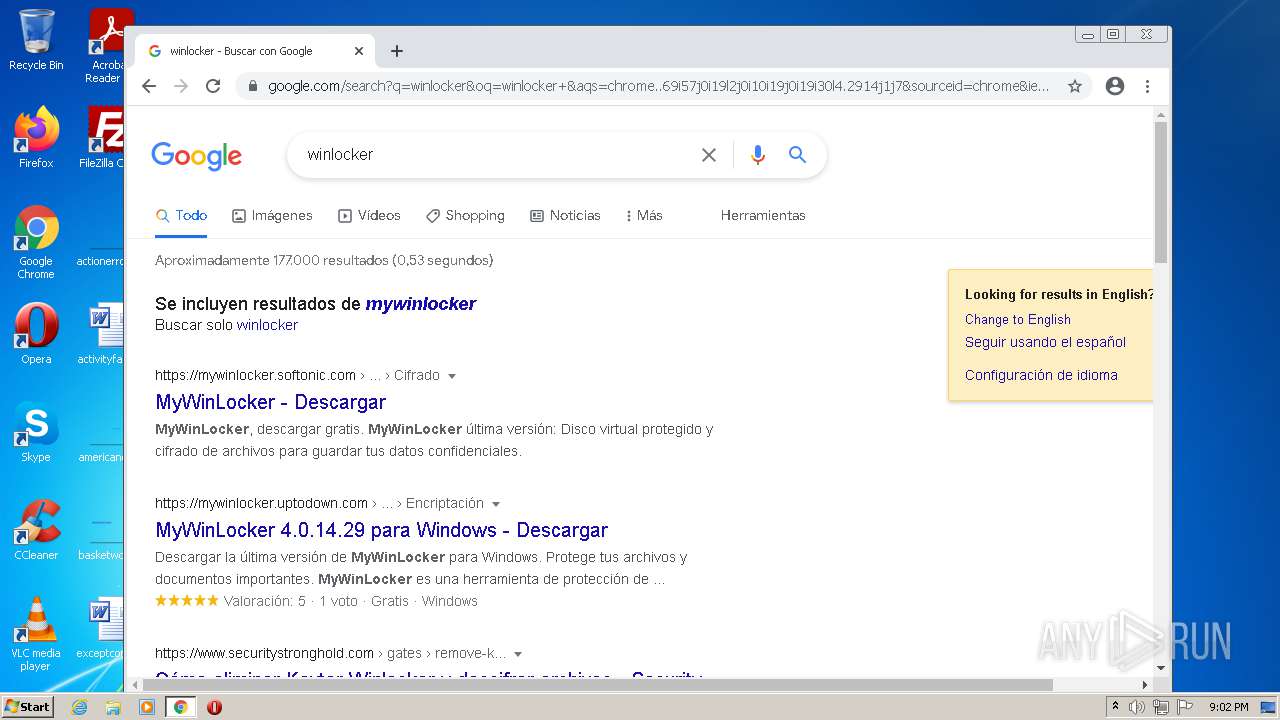Image resolution: width=1280 pixels, height=720 pixels.
Task: Open the volume speaker tray icon
Action: 1137,707
